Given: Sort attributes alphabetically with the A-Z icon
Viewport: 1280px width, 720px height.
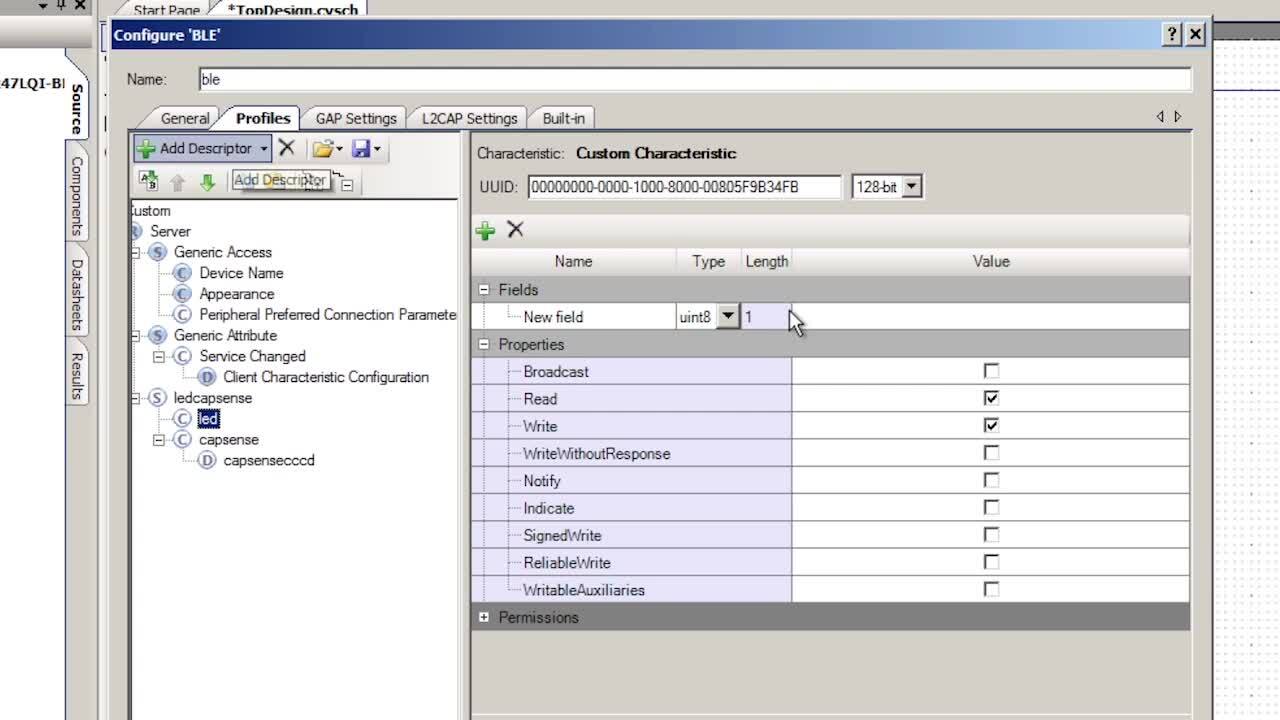Looking at the screenshot, I should [147, 181].
